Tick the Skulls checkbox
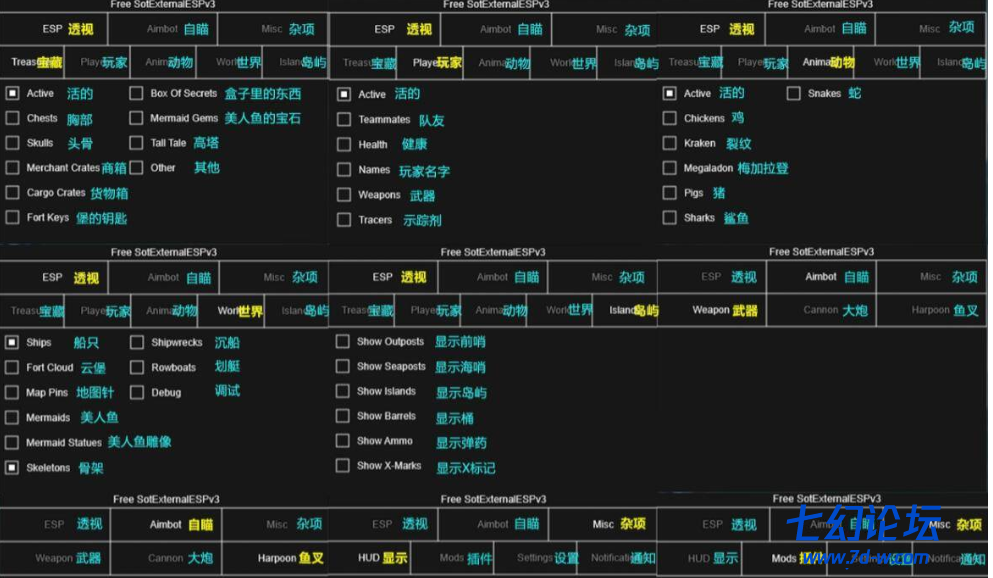Screen dimensions: 993x578 coord(12,143)
